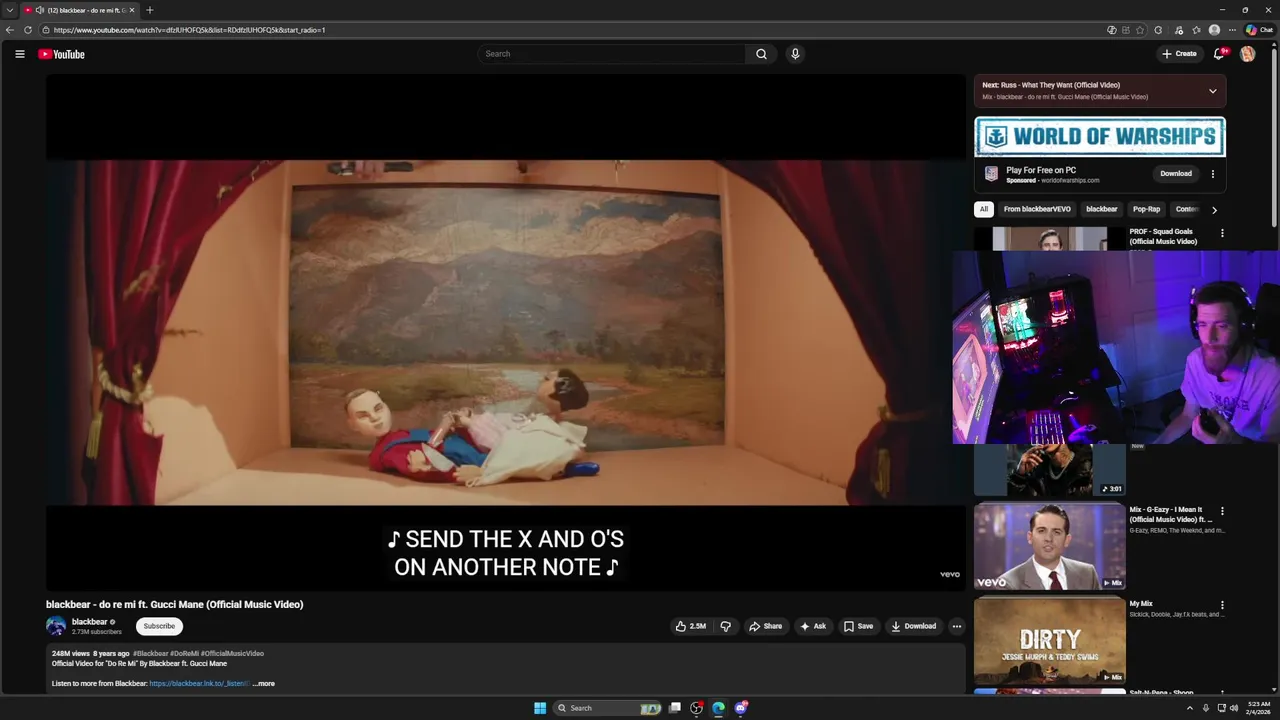Open OBS Studio from taskbar
The height and width of the screenshot is (720, 1280).
coord(697,708)
